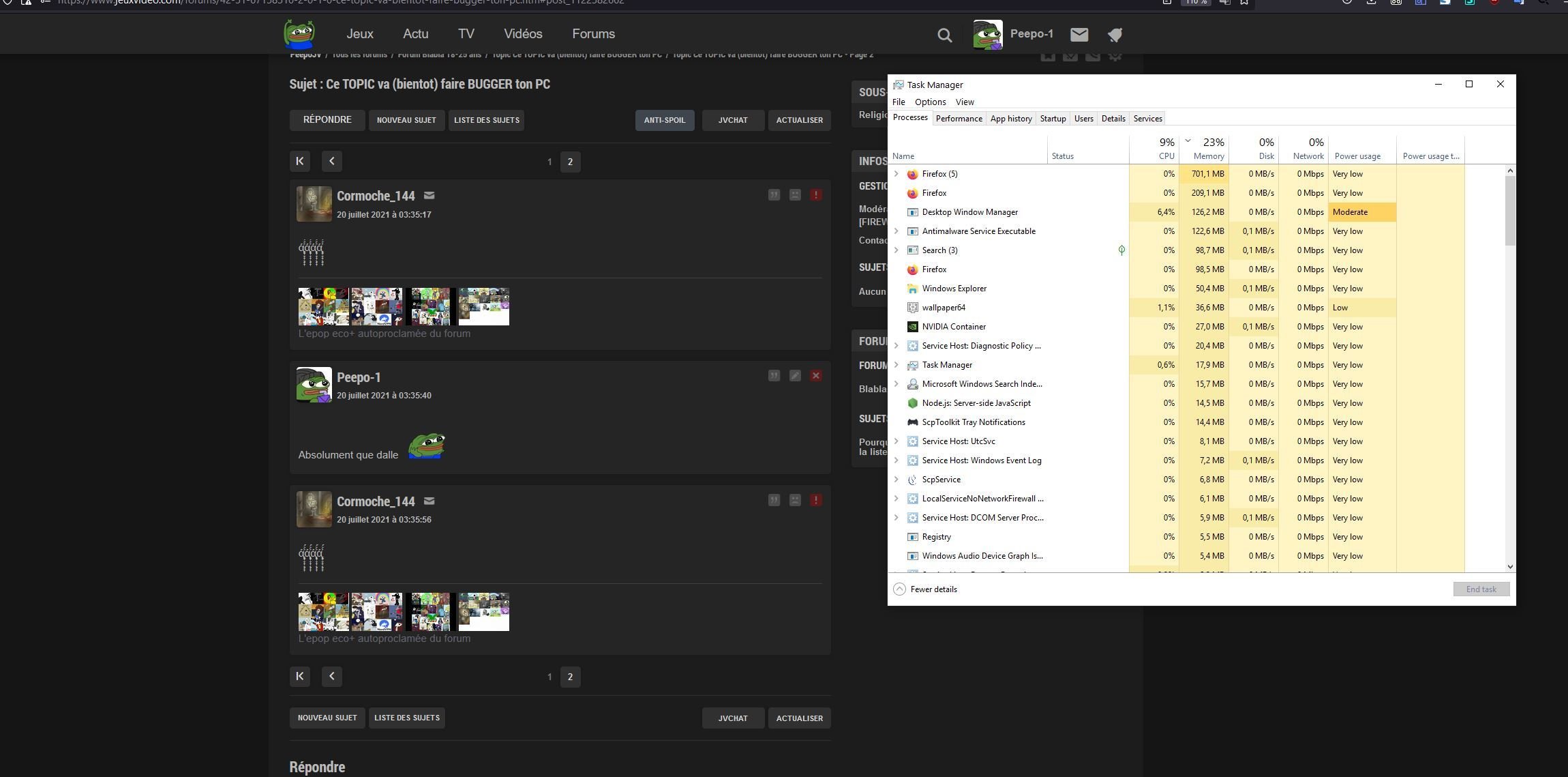1568x777 pixels.
Task: Click Desktop Window Manager process icon
Action: (913, 212)
